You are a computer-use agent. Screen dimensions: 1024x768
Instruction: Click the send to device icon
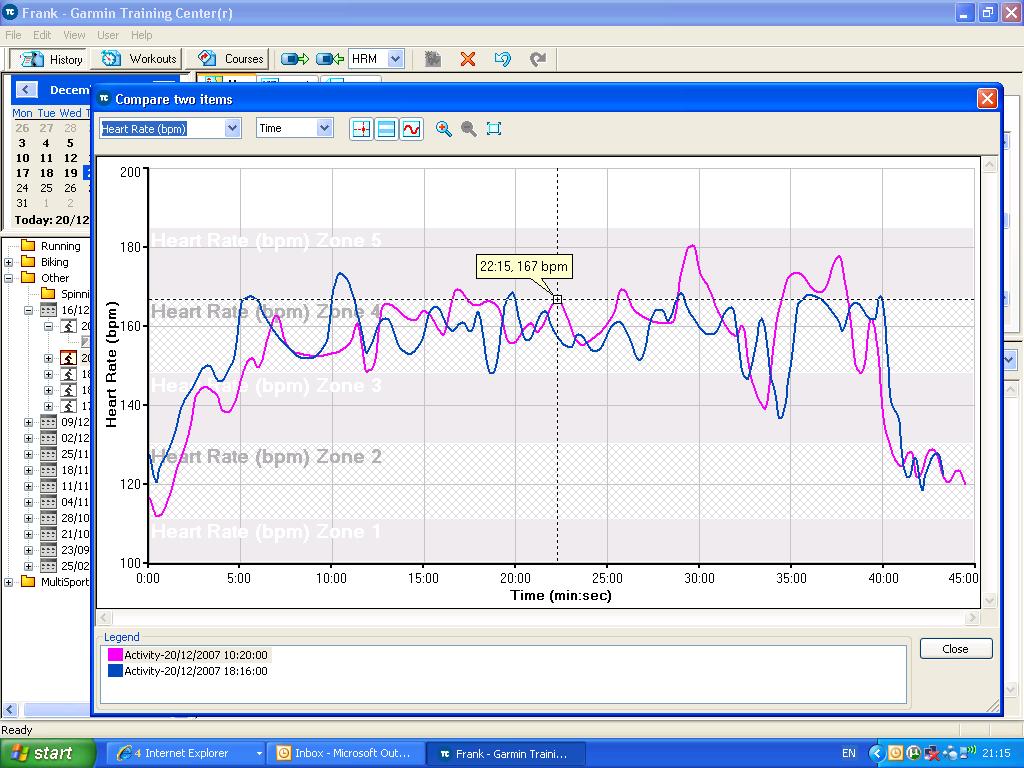click(295, 59)
